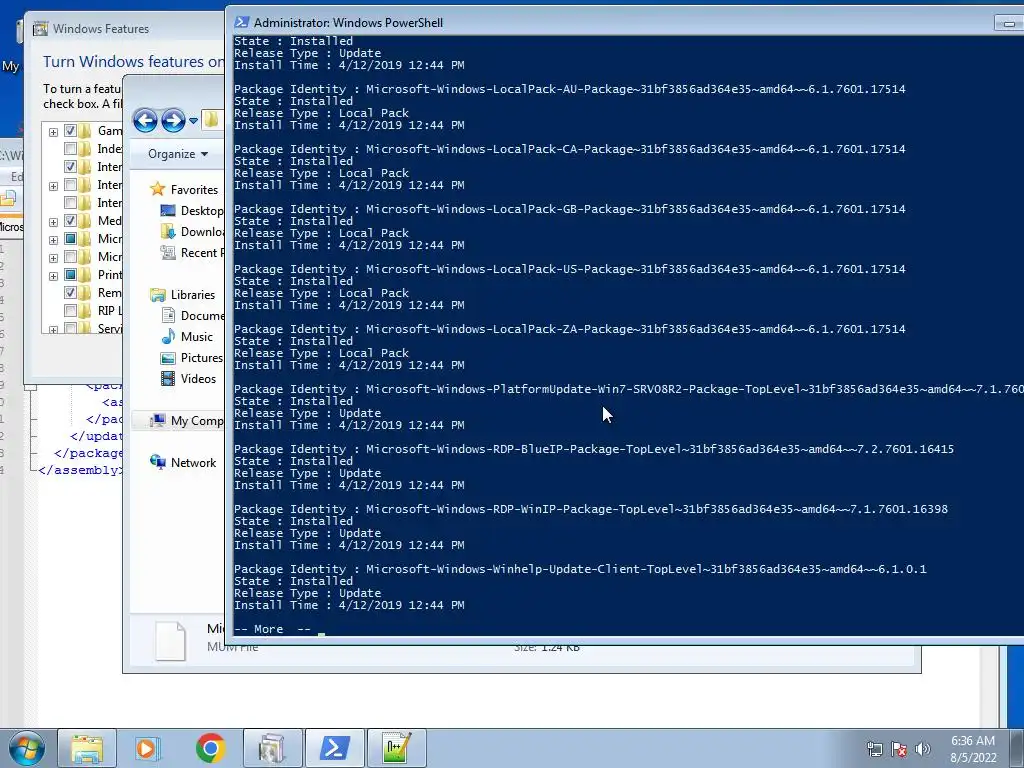
Task: Open Documents library in Explorer sidebar
Action: click(x=201, y=315)
